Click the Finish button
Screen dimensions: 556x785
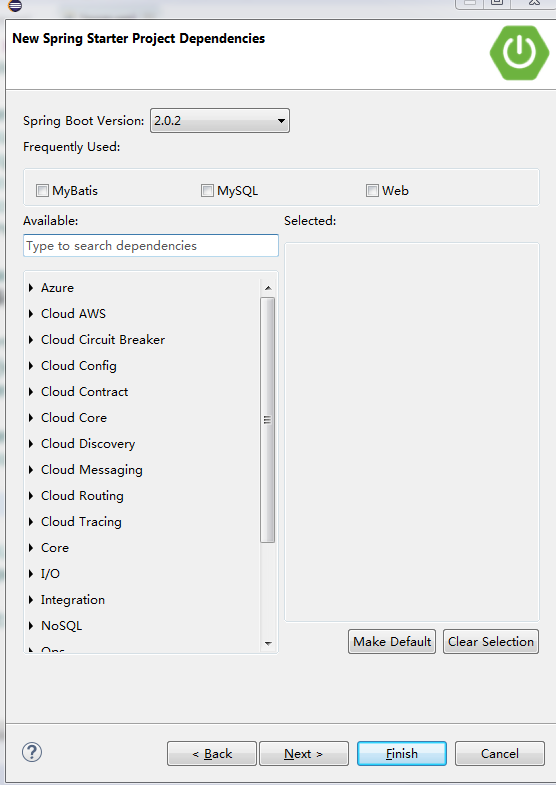[x=402, y=753]
